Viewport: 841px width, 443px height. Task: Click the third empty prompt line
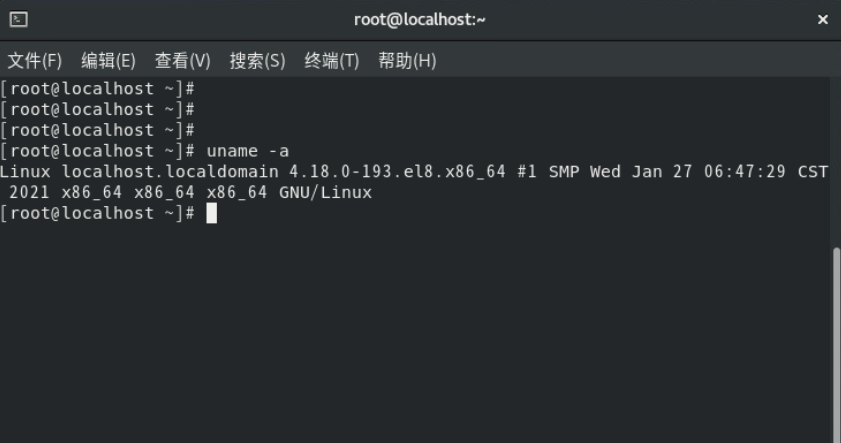point(97,130)
